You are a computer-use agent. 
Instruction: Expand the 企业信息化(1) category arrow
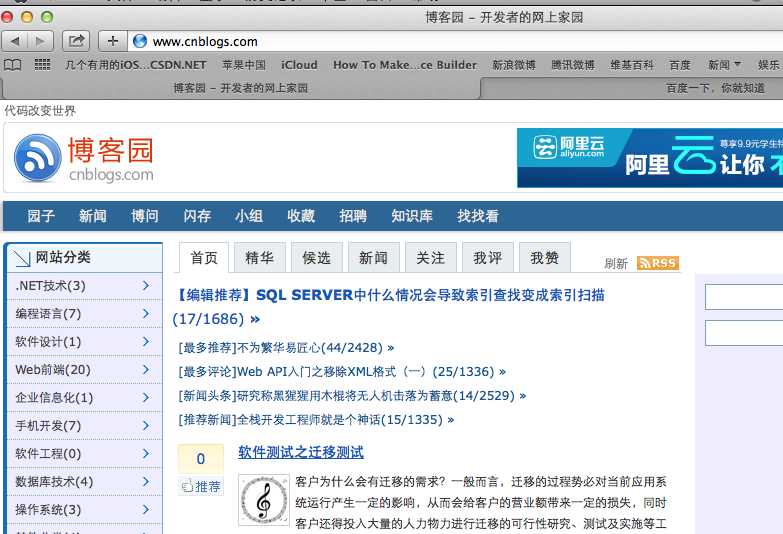[146, 398]
